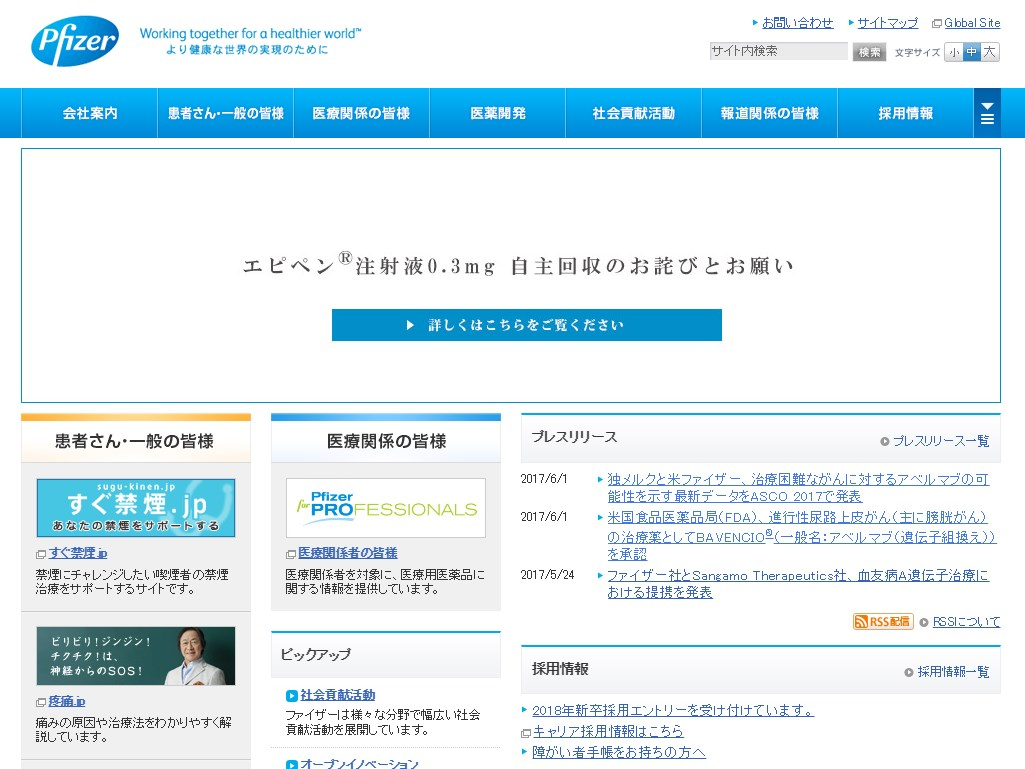The image size is (1025, 769).
Task: Open the 報道関係の皆様 menu
Action: (769, 113)
